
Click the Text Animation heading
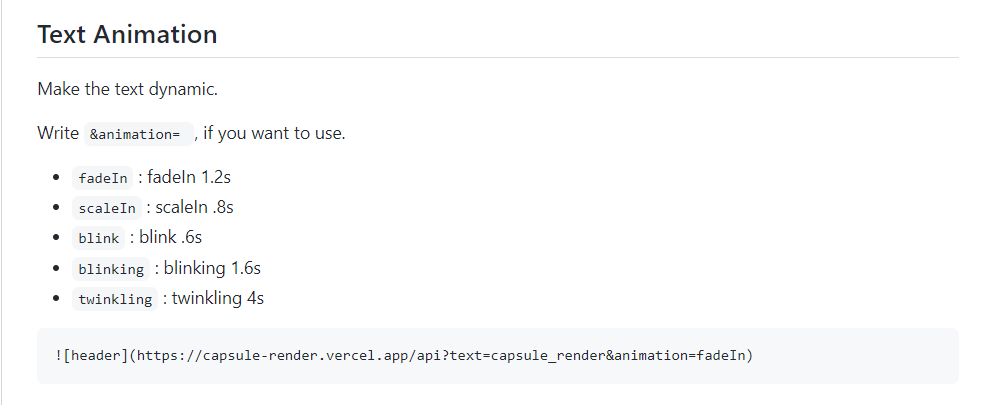click(127, 34)
